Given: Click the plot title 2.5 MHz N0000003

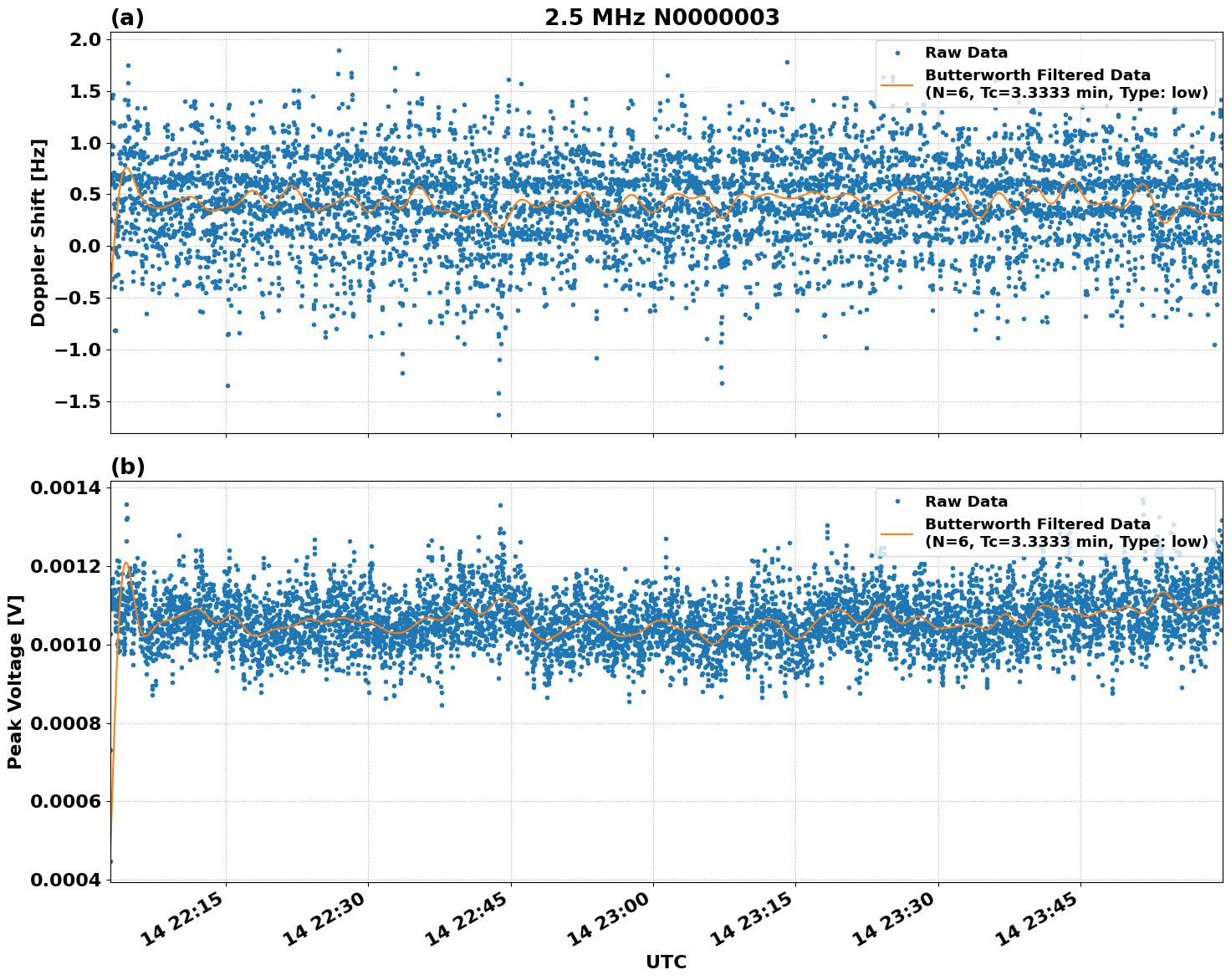Looking at the screenshot, I should [x=661, y=18].
